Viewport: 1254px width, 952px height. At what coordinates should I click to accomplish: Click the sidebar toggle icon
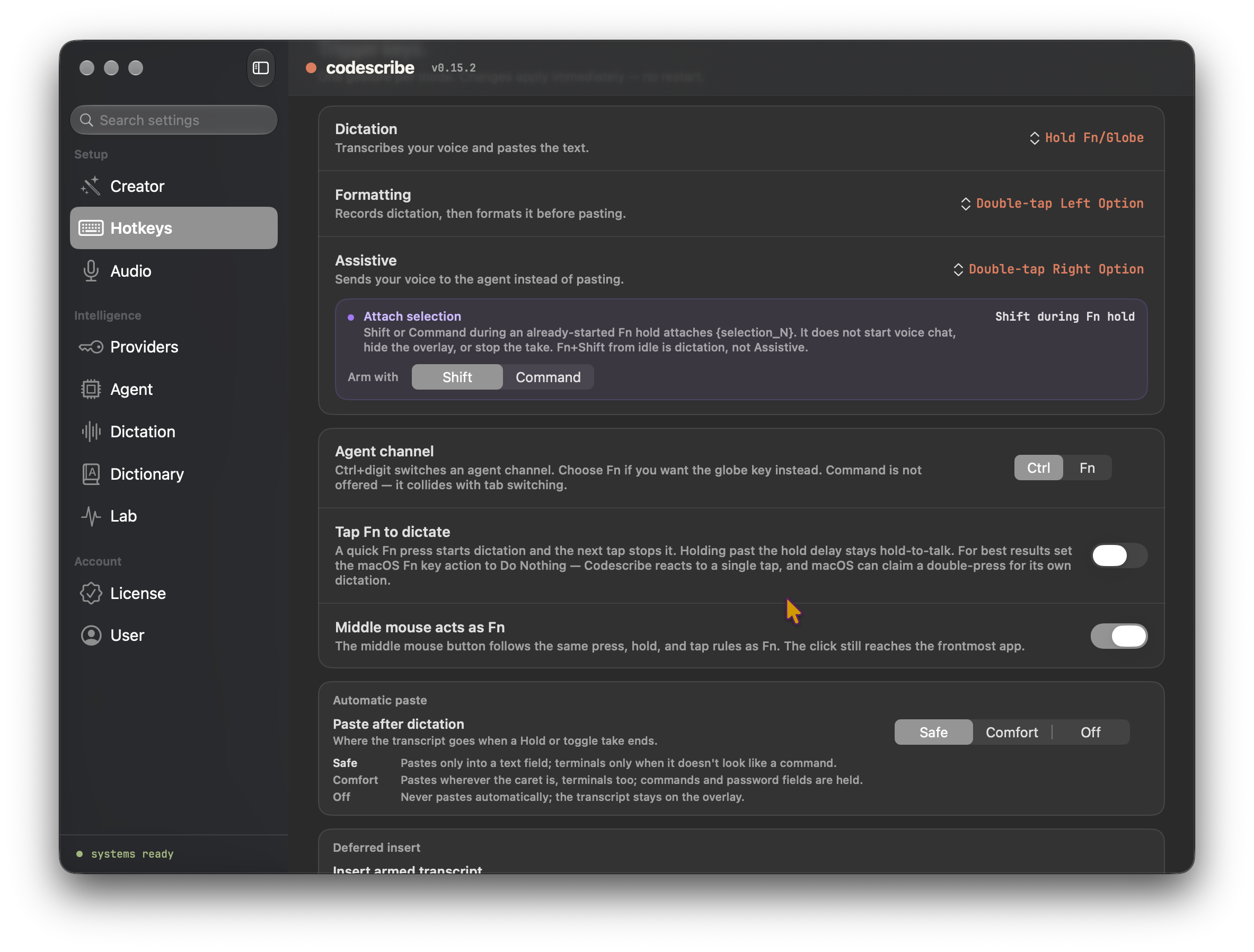pyautogui.click(x=261, y=68)
